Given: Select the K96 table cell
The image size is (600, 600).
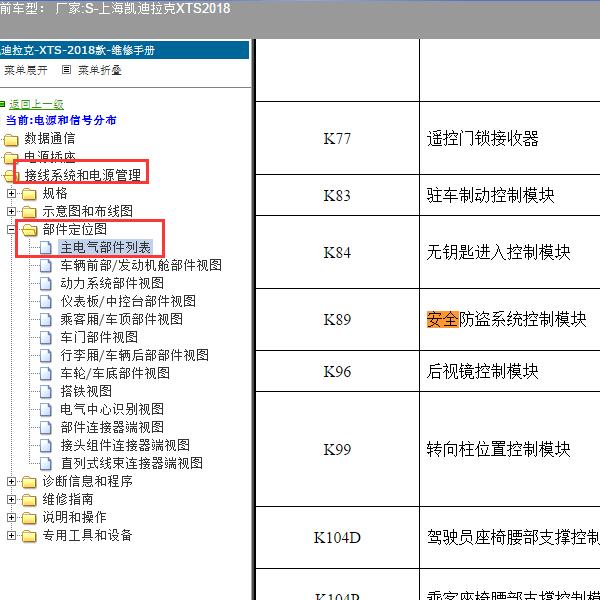Looking at the screenshot, I should (x=337, y=371).
